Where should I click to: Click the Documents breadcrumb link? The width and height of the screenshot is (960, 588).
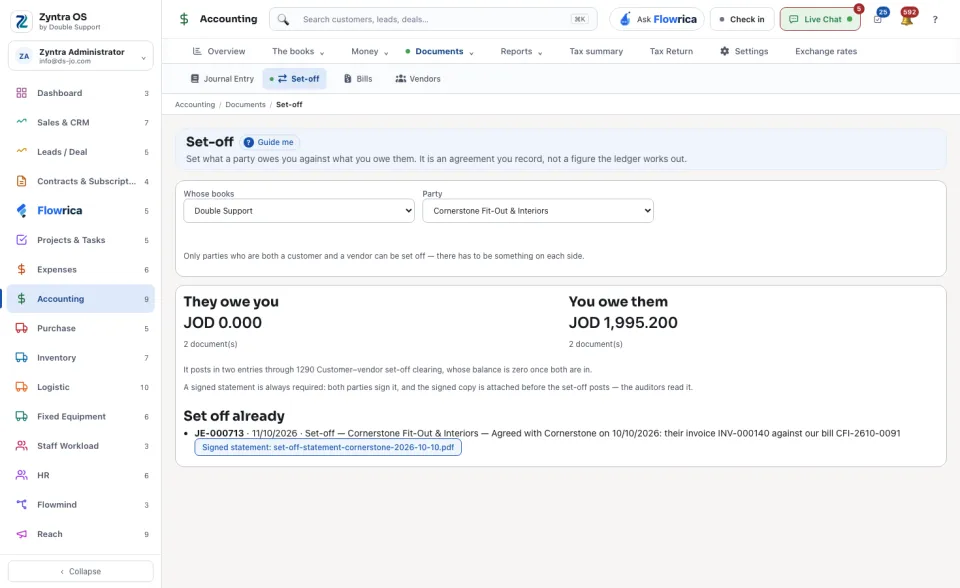coord(246,105)
